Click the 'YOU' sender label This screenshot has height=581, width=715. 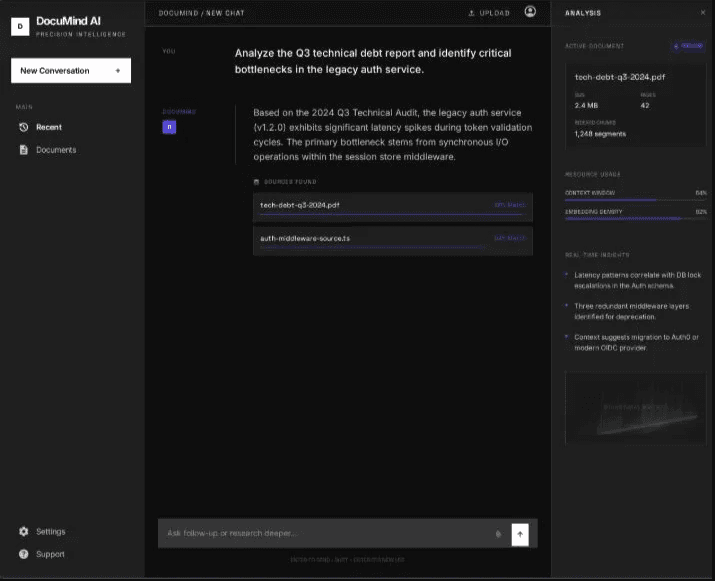169,51
